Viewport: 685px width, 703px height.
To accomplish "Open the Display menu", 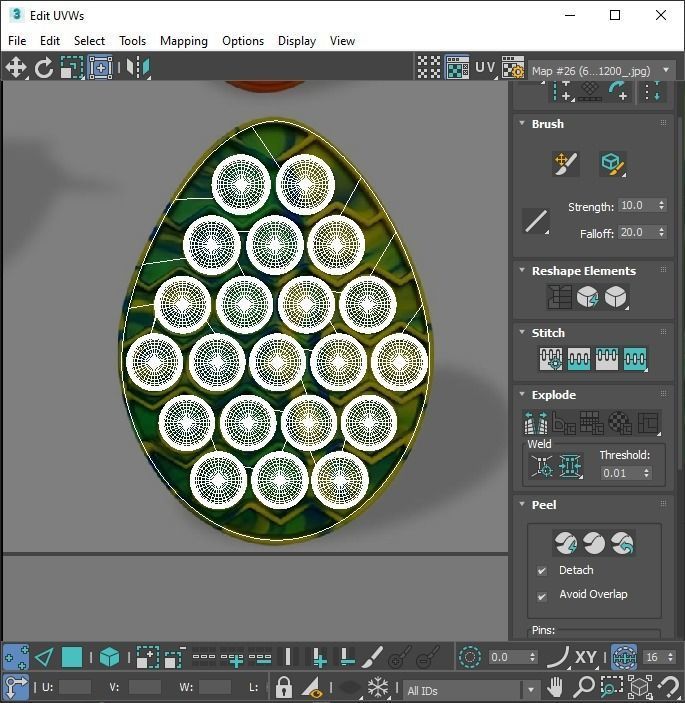I will click(x=297, y=41).
